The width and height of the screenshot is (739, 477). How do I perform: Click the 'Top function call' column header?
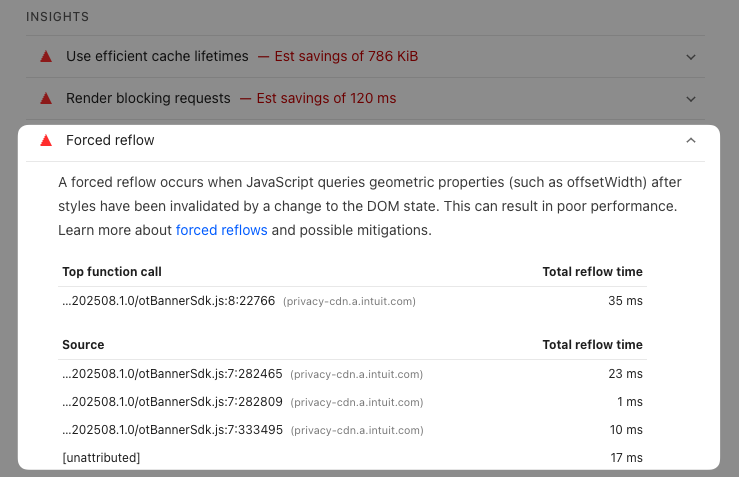(112, 271)
